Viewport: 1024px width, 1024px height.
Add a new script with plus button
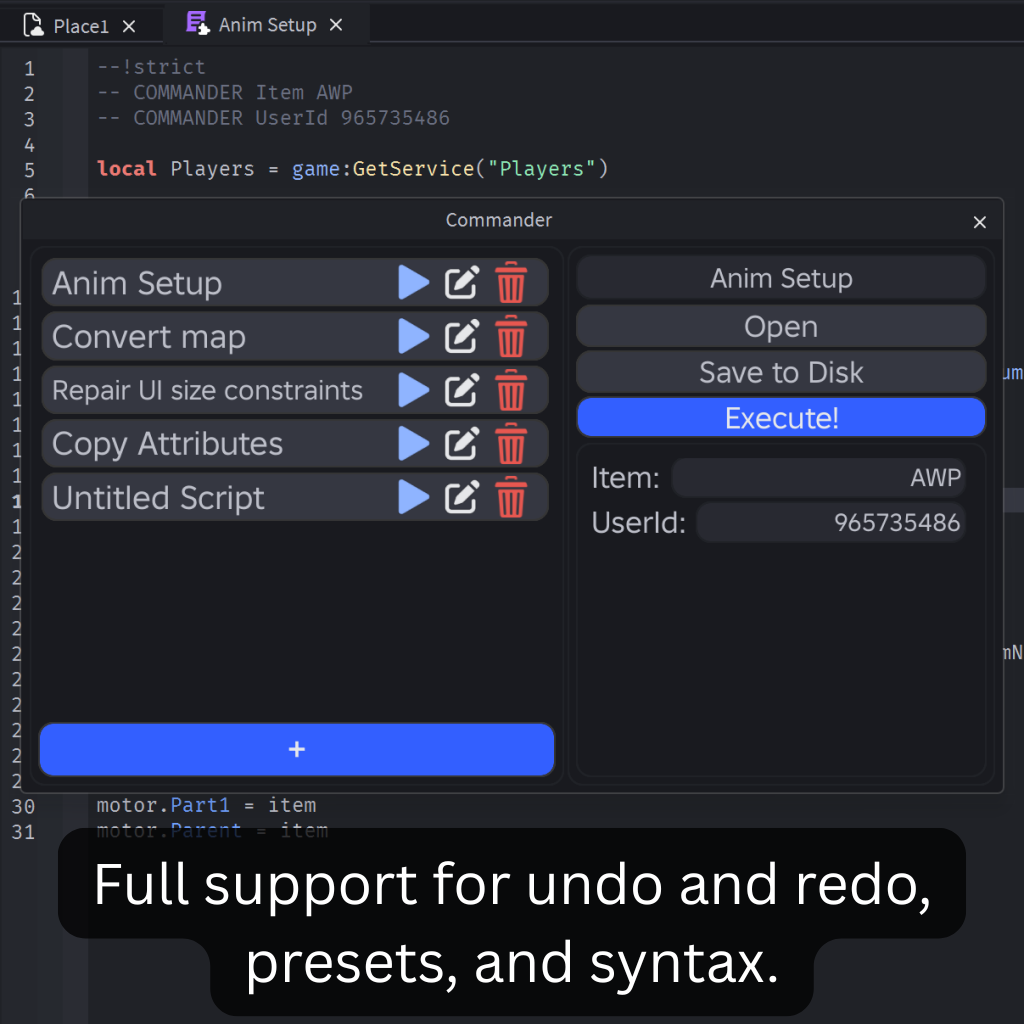click(296, 749)
